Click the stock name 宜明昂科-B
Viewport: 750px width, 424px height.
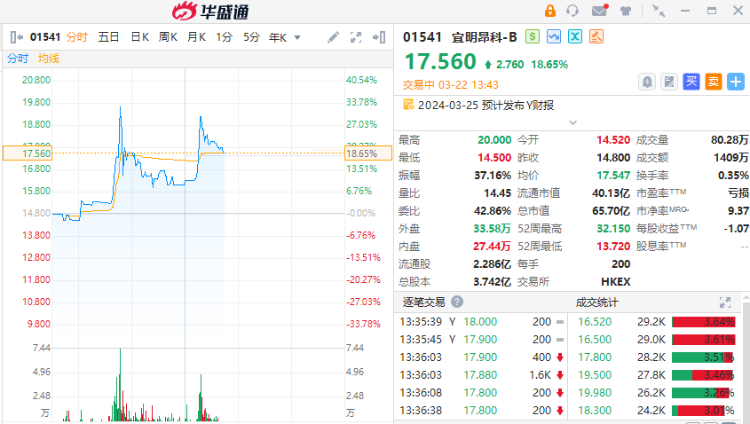click(x=484, y=37)
